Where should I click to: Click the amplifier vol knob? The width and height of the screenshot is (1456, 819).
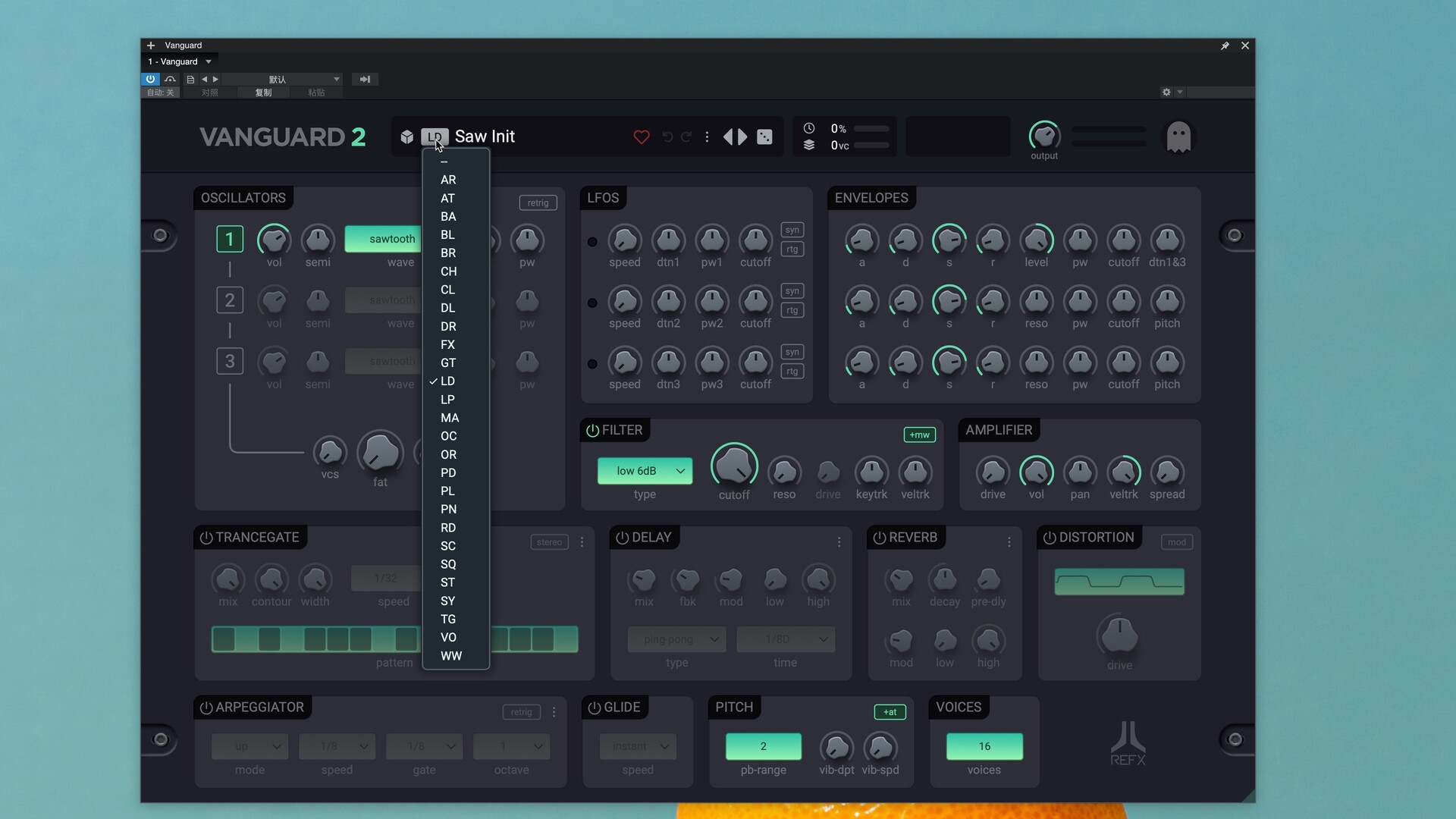[1036, 472]
